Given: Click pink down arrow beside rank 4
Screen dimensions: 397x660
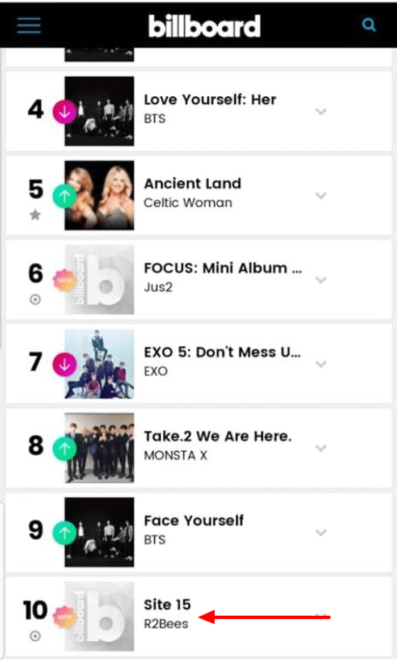Looking at the screenshot, I should (64, 112).
